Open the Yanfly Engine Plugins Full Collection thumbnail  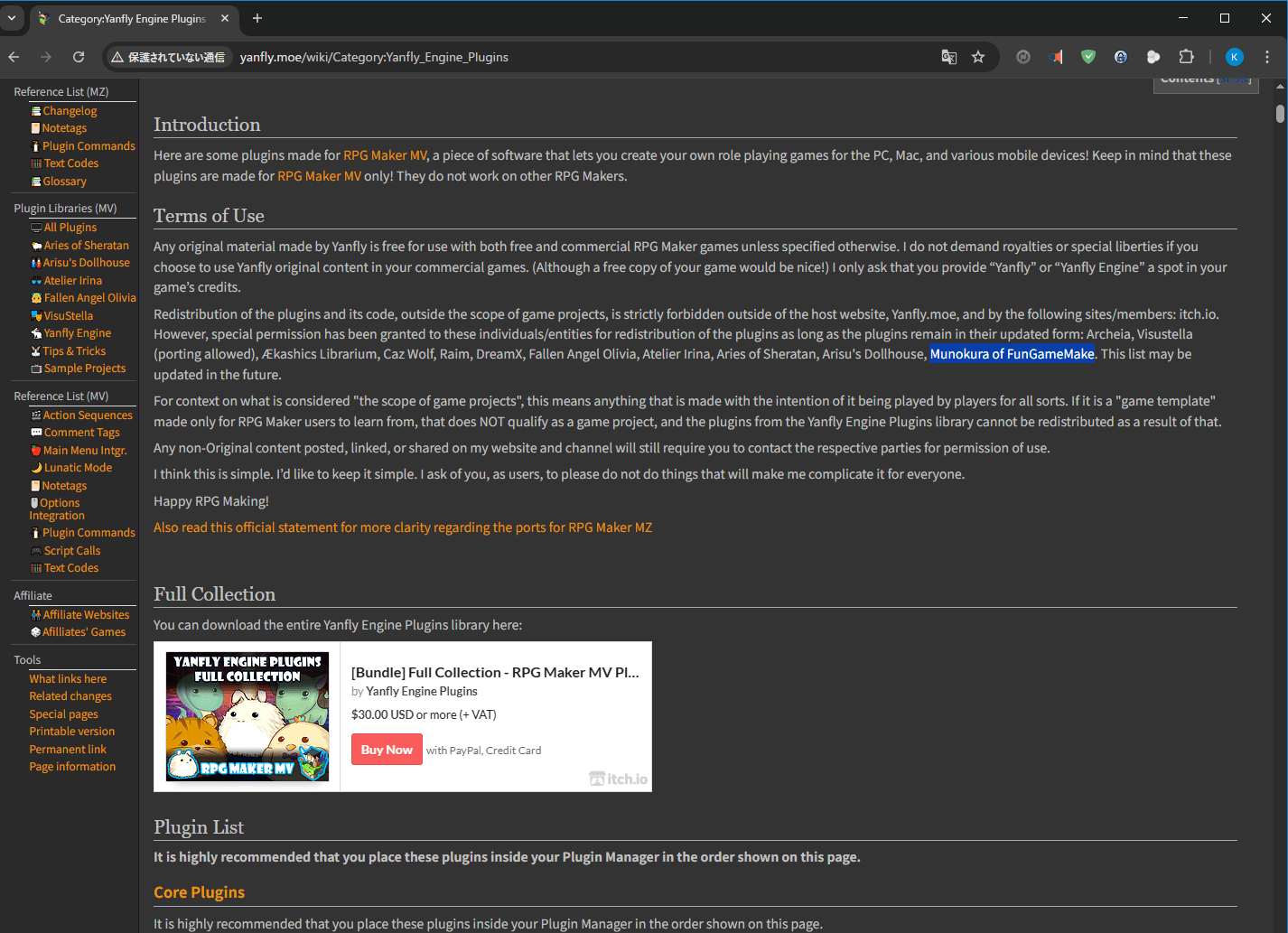247,717
